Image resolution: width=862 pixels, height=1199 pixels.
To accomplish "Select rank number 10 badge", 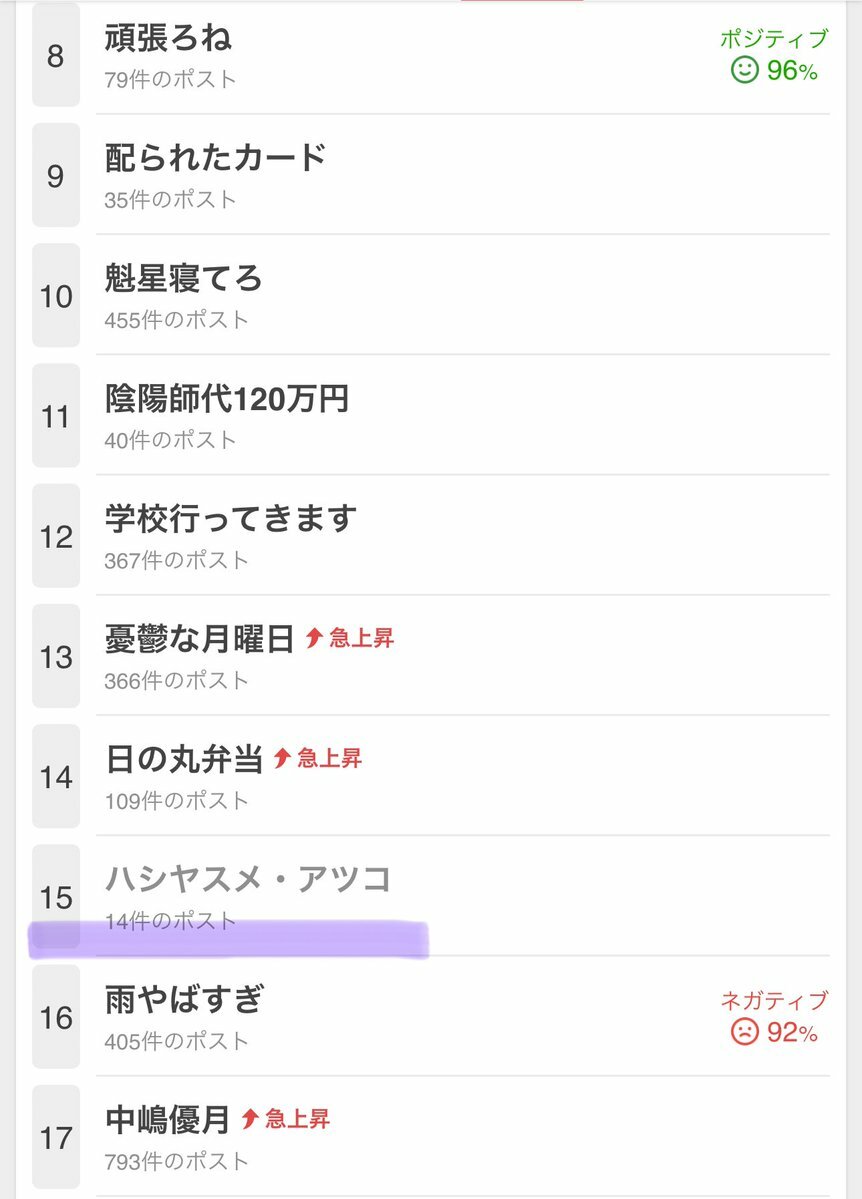I will (x=56, y=295).
